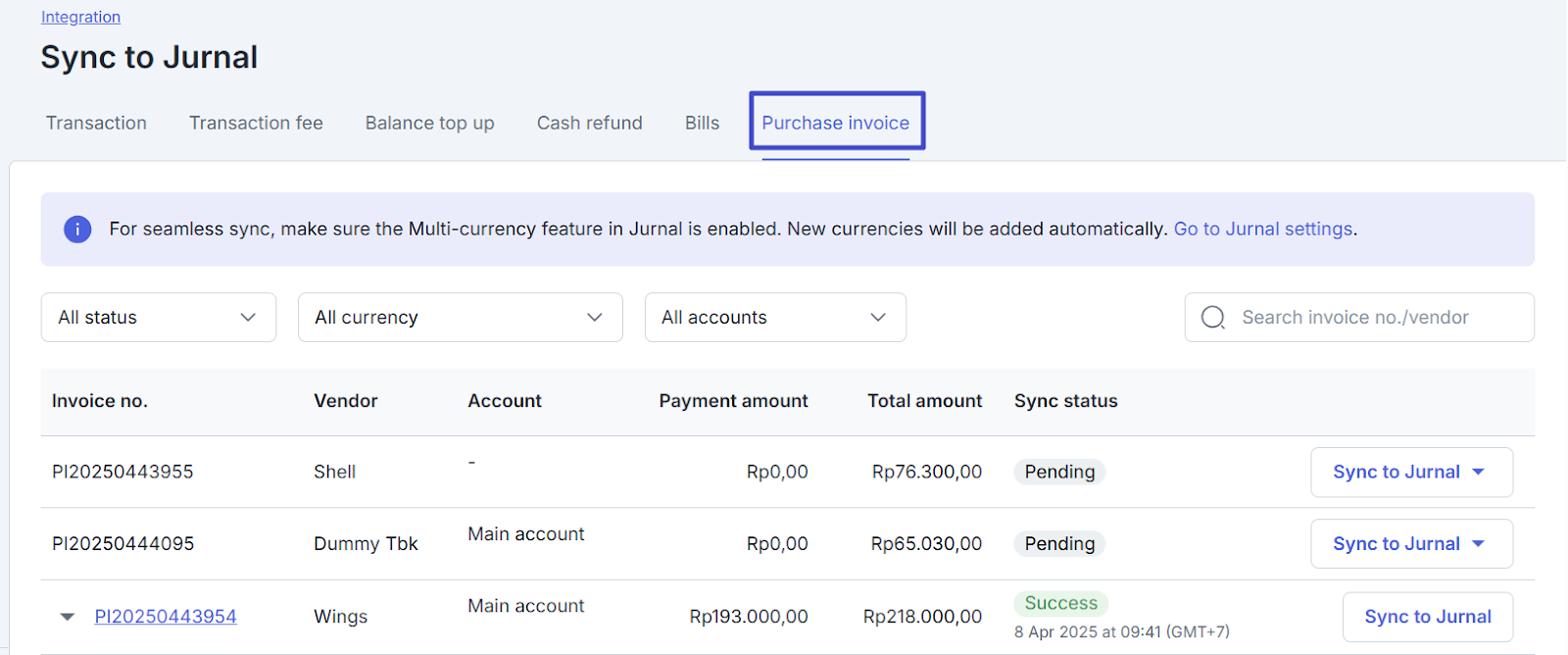
Task: Switch to the Transaction fee tab
Action: point(256,124)
